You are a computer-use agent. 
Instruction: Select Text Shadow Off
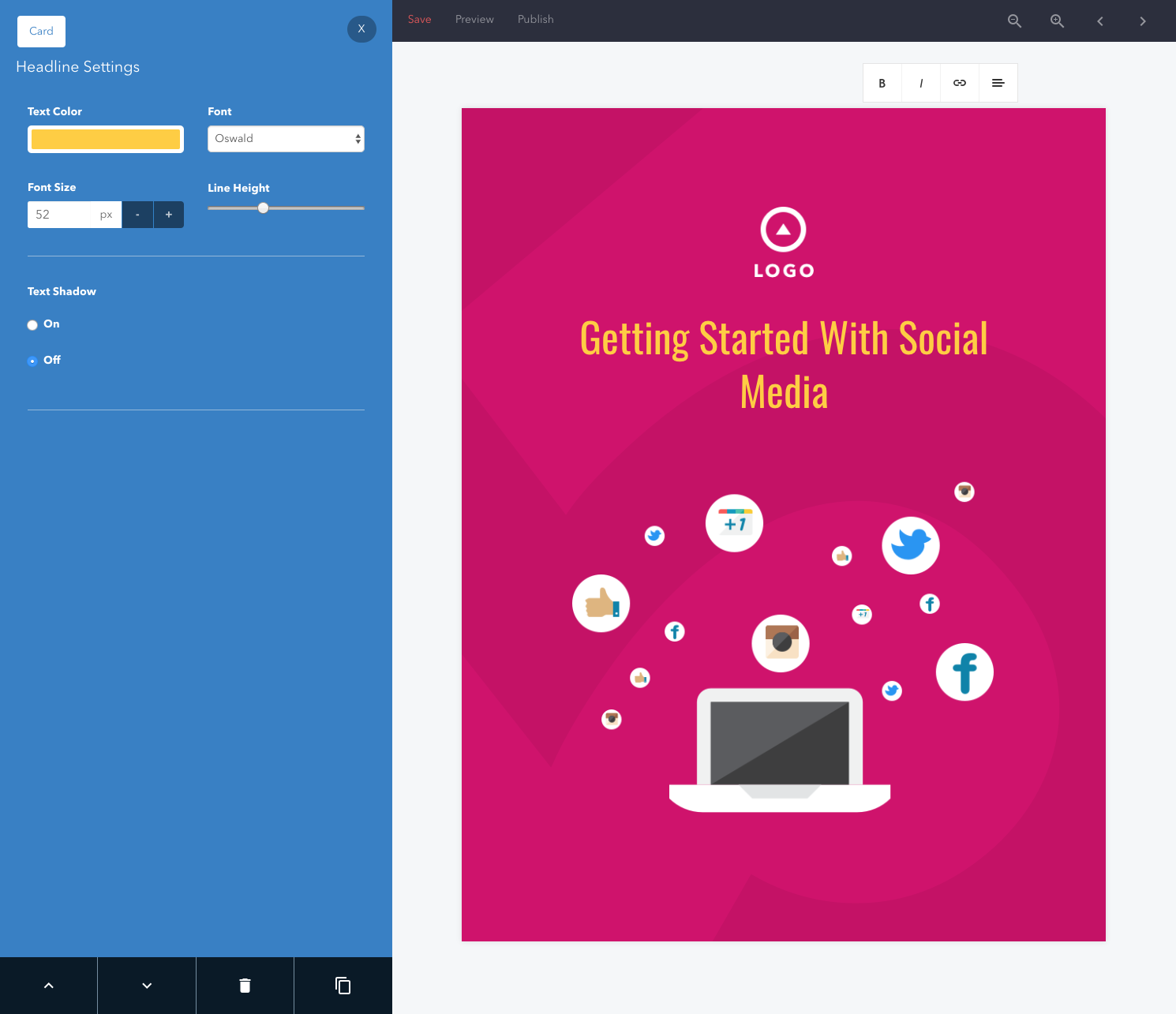point(32,361)
